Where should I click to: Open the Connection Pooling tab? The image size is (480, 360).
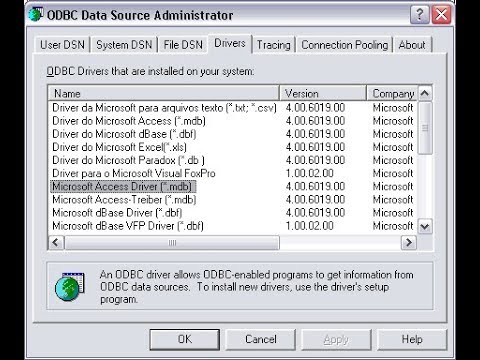345,45
